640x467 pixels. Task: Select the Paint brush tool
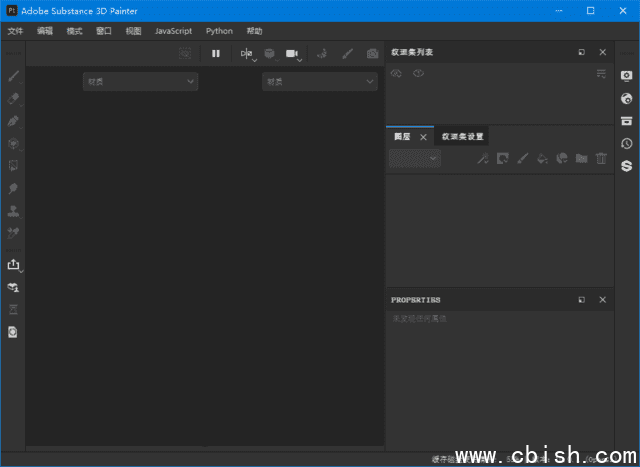tap(13, 76)
